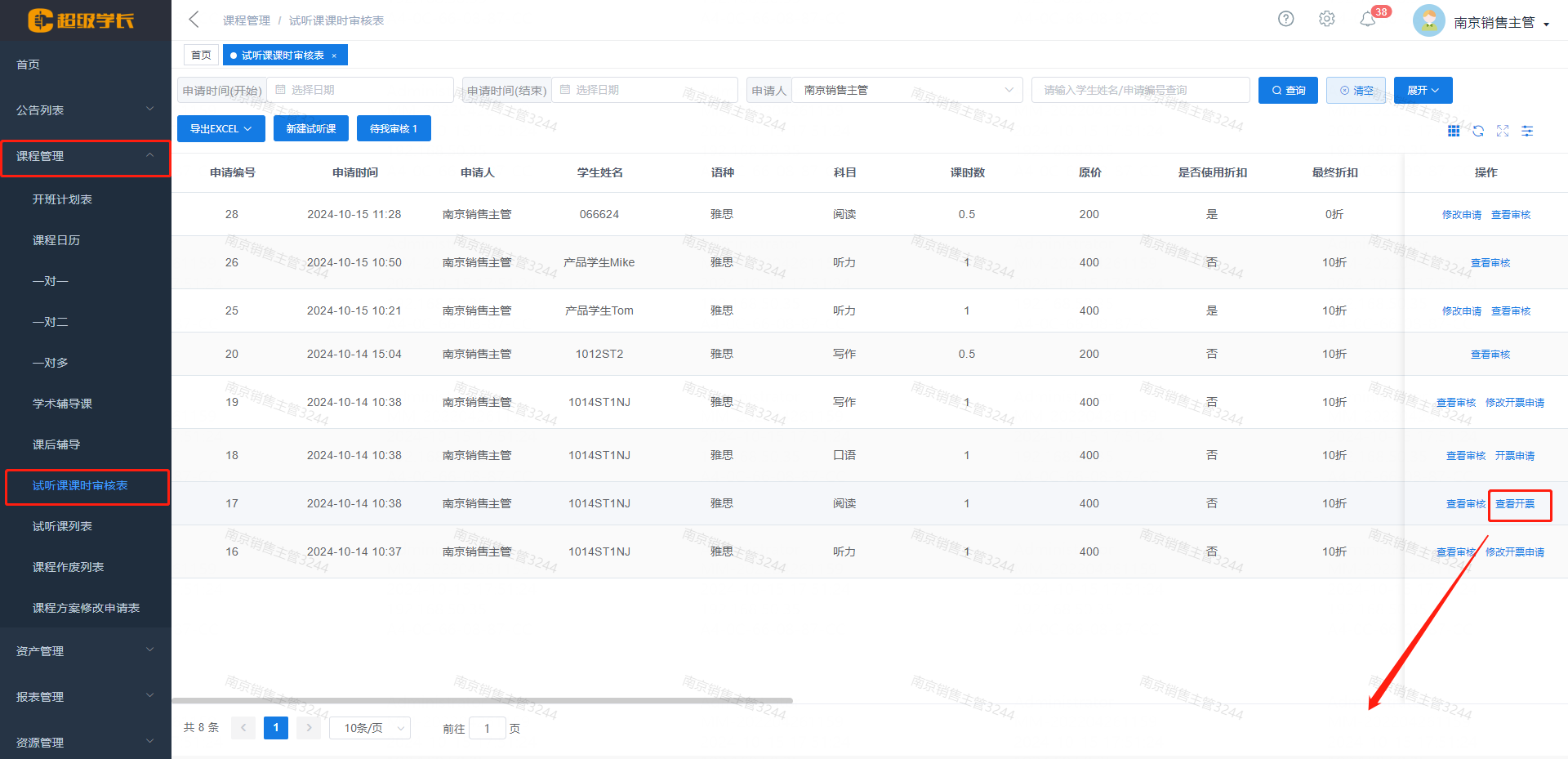
Task: Open the 申请人 dropdown selector
Action: click(906, 90)
